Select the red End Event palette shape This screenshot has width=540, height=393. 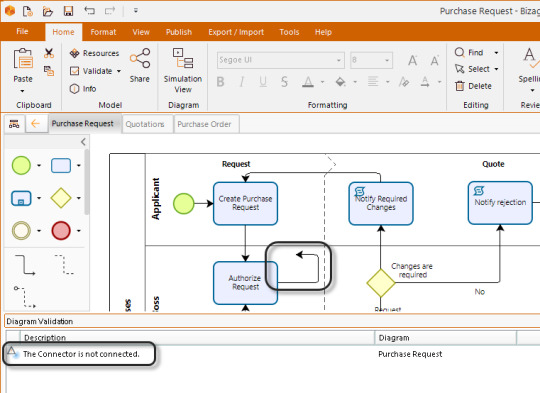coord(61,230)
